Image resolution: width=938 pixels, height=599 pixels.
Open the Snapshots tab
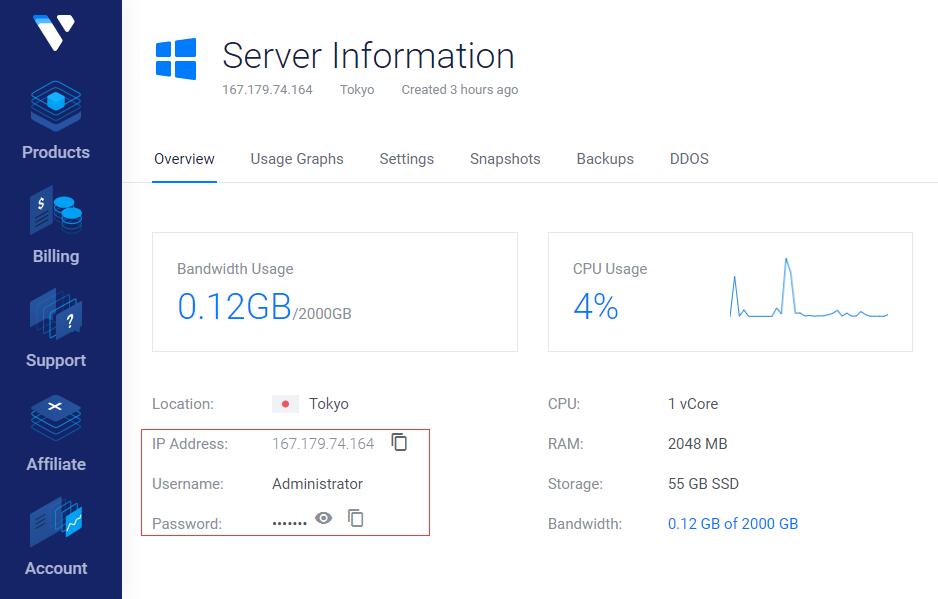[x=505, y=159]
